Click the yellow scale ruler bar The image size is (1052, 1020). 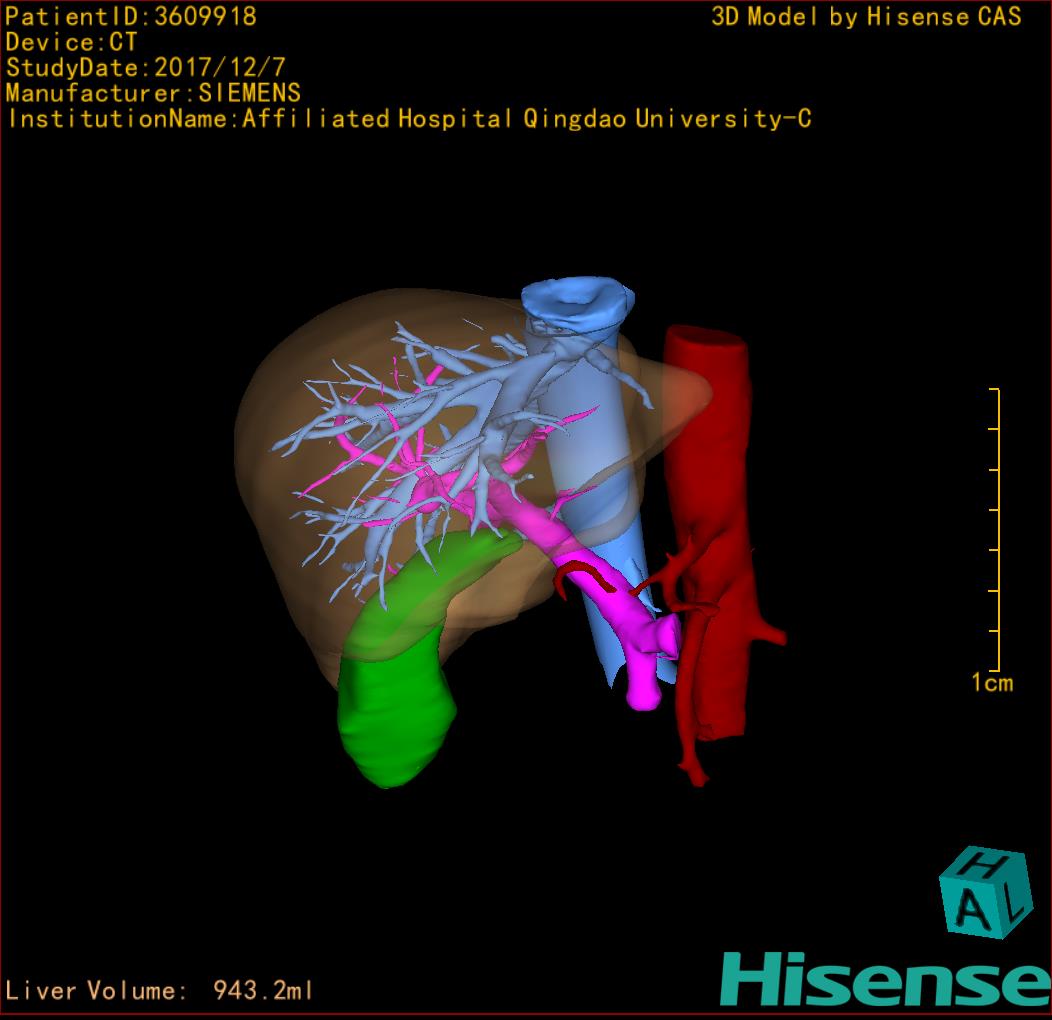point(995,529)
